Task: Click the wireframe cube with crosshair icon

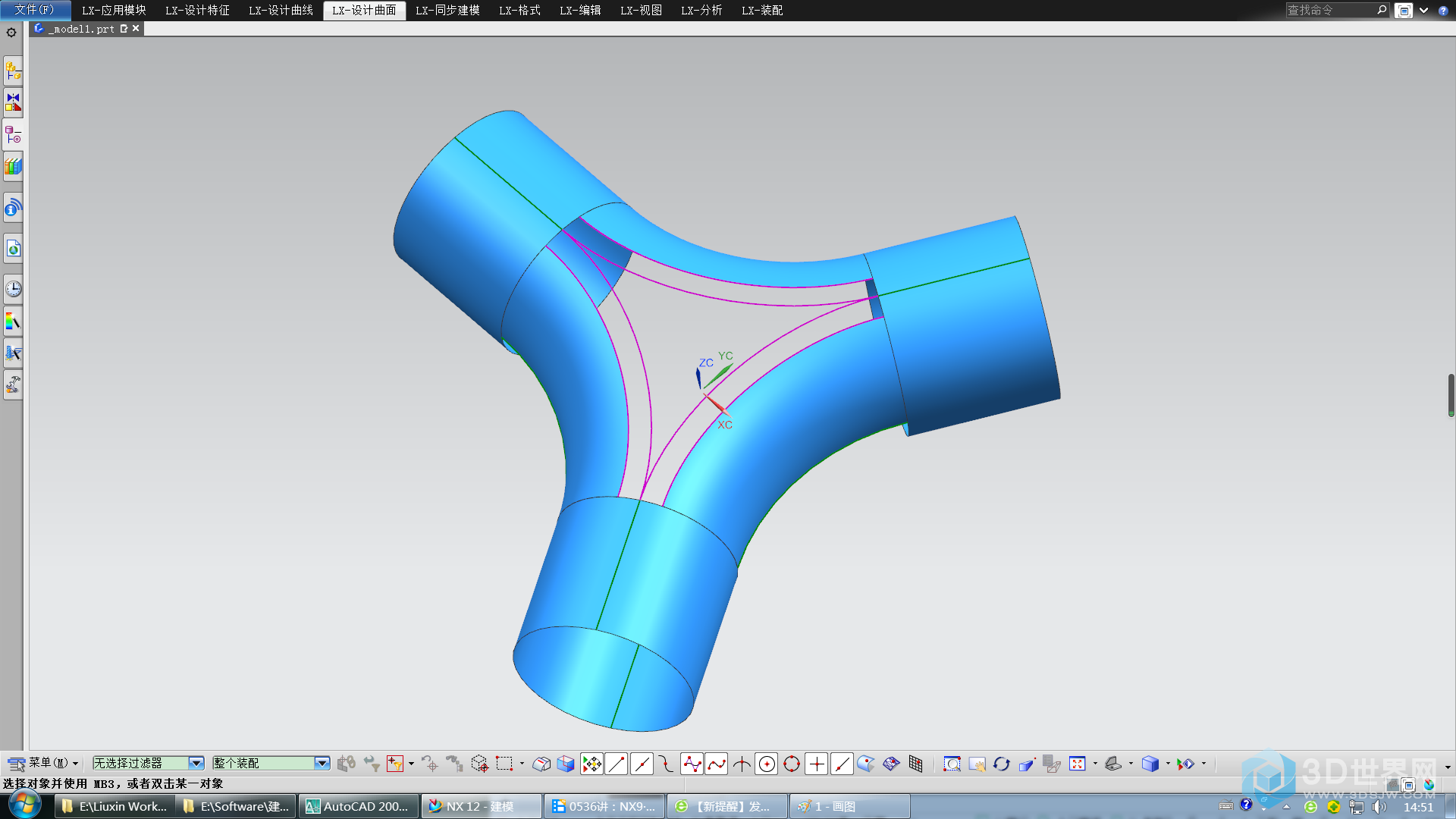Action: click(479, 764)
